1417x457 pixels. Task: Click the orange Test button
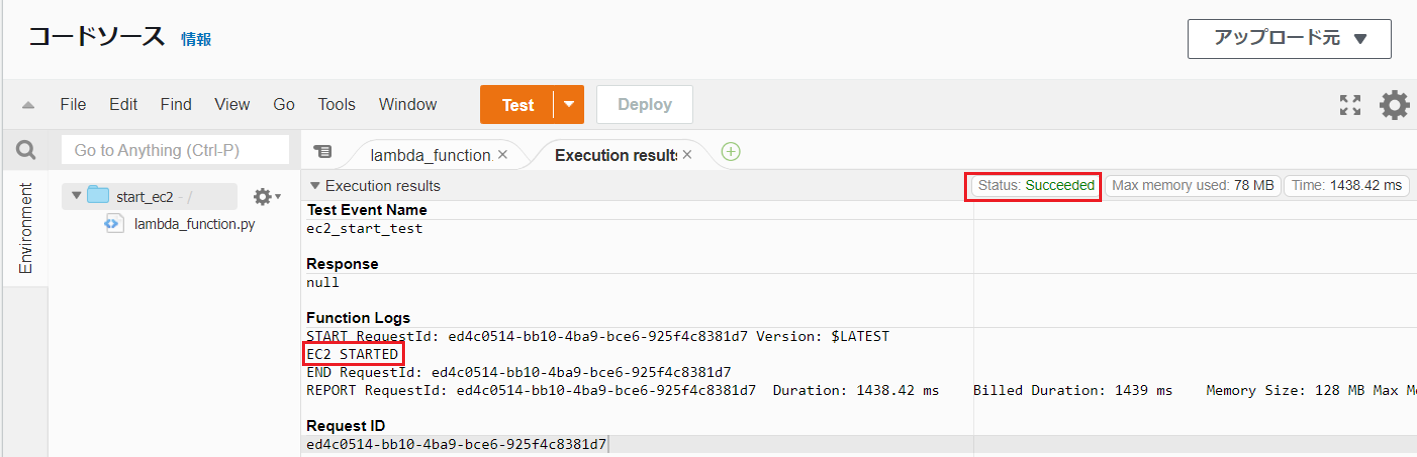[x=517, y=105]
